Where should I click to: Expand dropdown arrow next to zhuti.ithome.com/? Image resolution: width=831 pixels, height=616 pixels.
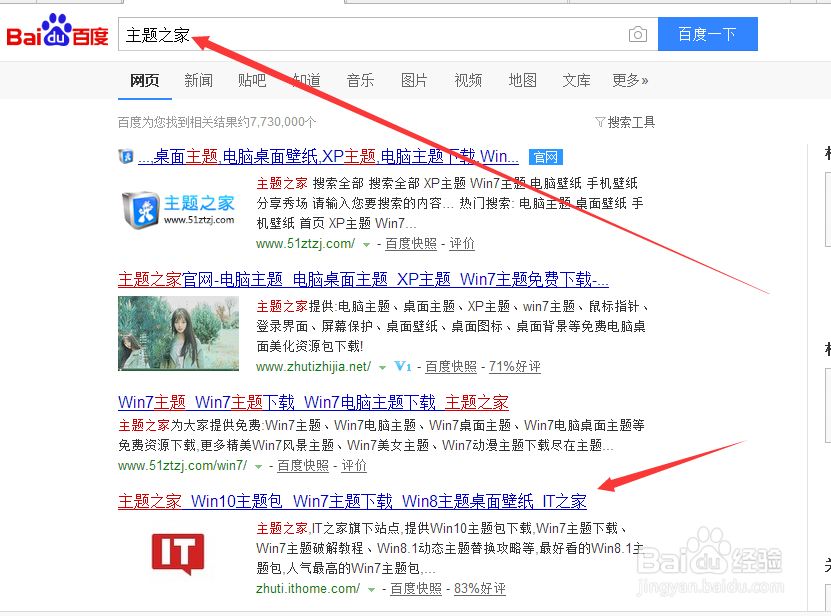coord(372,589)
